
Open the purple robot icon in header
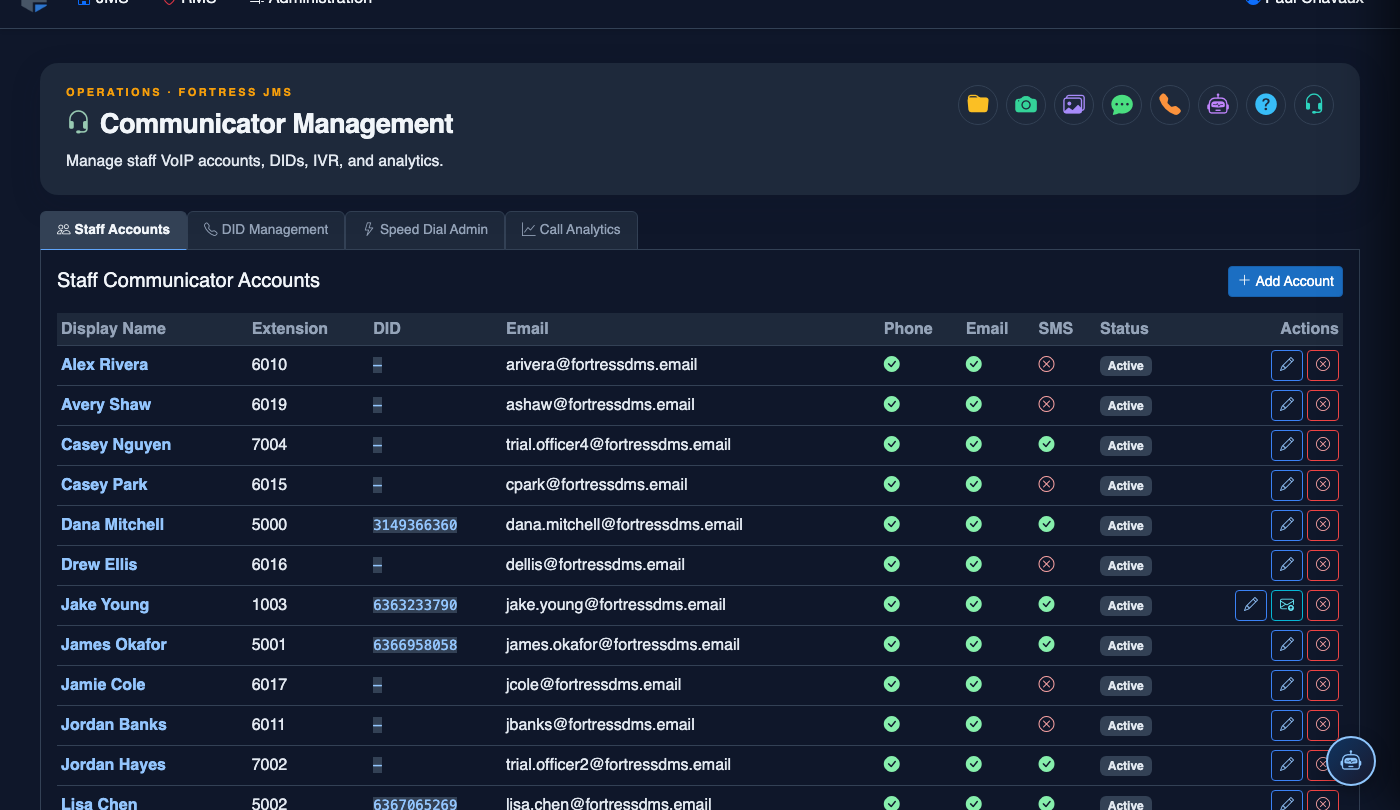(x=1218, y=104)
